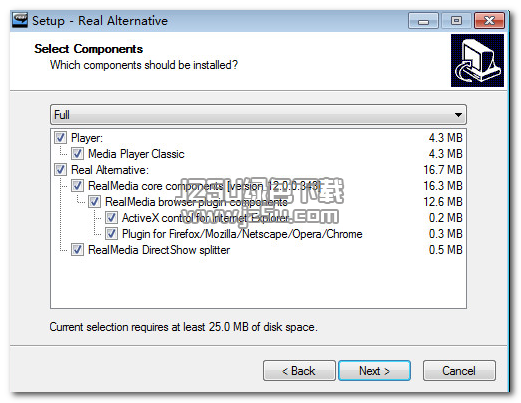
Task: Select the 'Media Player Classic' label
Action: pos(136,154)
